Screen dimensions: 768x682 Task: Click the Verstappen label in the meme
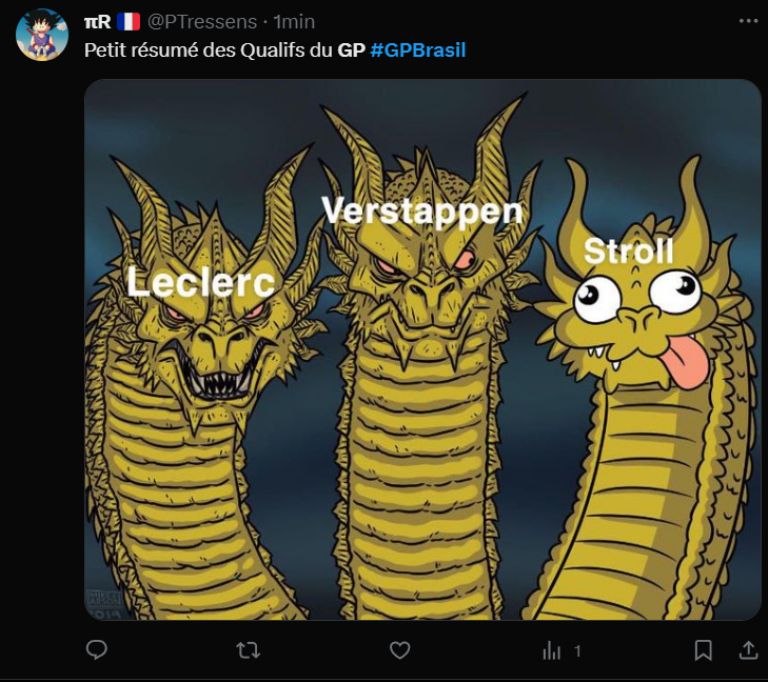point(422,211)
